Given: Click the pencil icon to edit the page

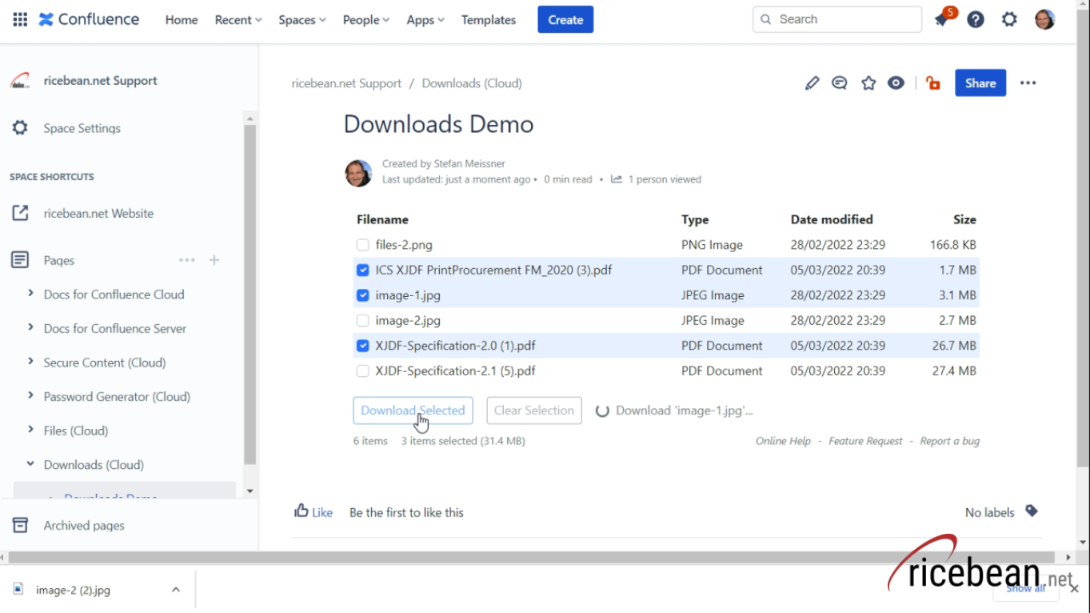Looking at the screenshot, I should click(x=812, y=83).
